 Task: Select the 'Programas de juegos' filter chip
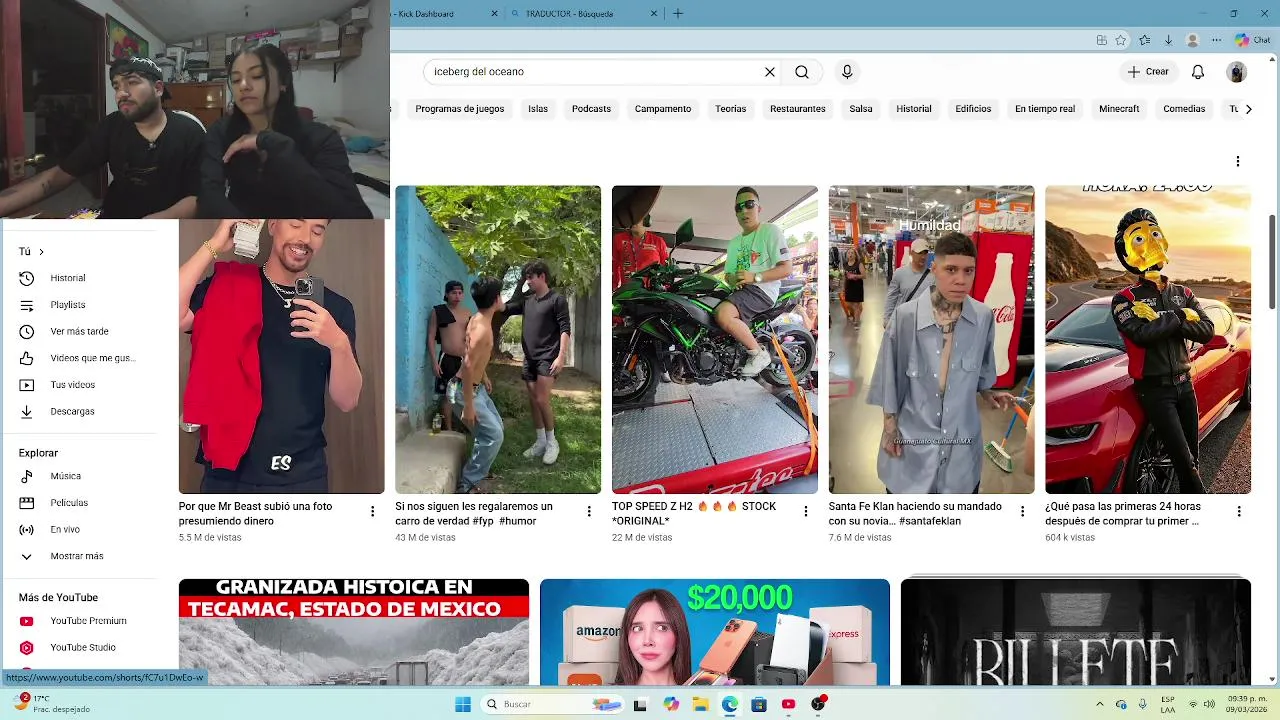[x=460, y=109]
